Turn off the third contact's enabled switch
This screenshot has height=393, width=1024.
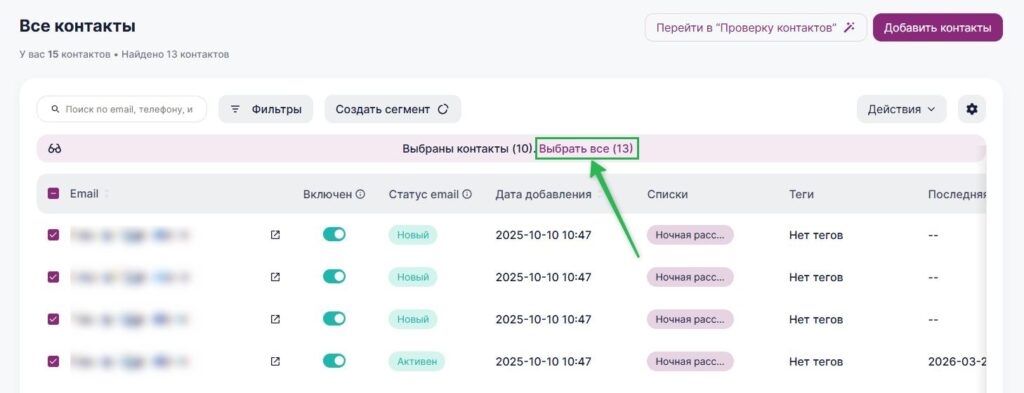point(334,319)
